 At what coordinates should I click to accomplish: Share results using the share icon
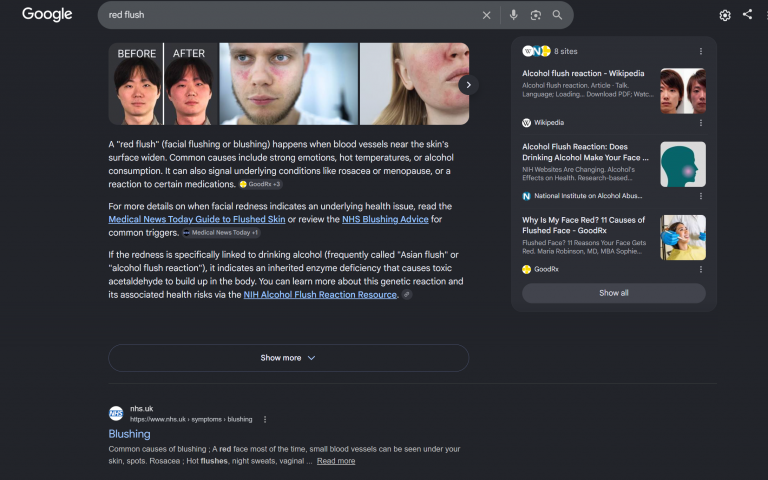pyautogui.click(x=747, y=14)
